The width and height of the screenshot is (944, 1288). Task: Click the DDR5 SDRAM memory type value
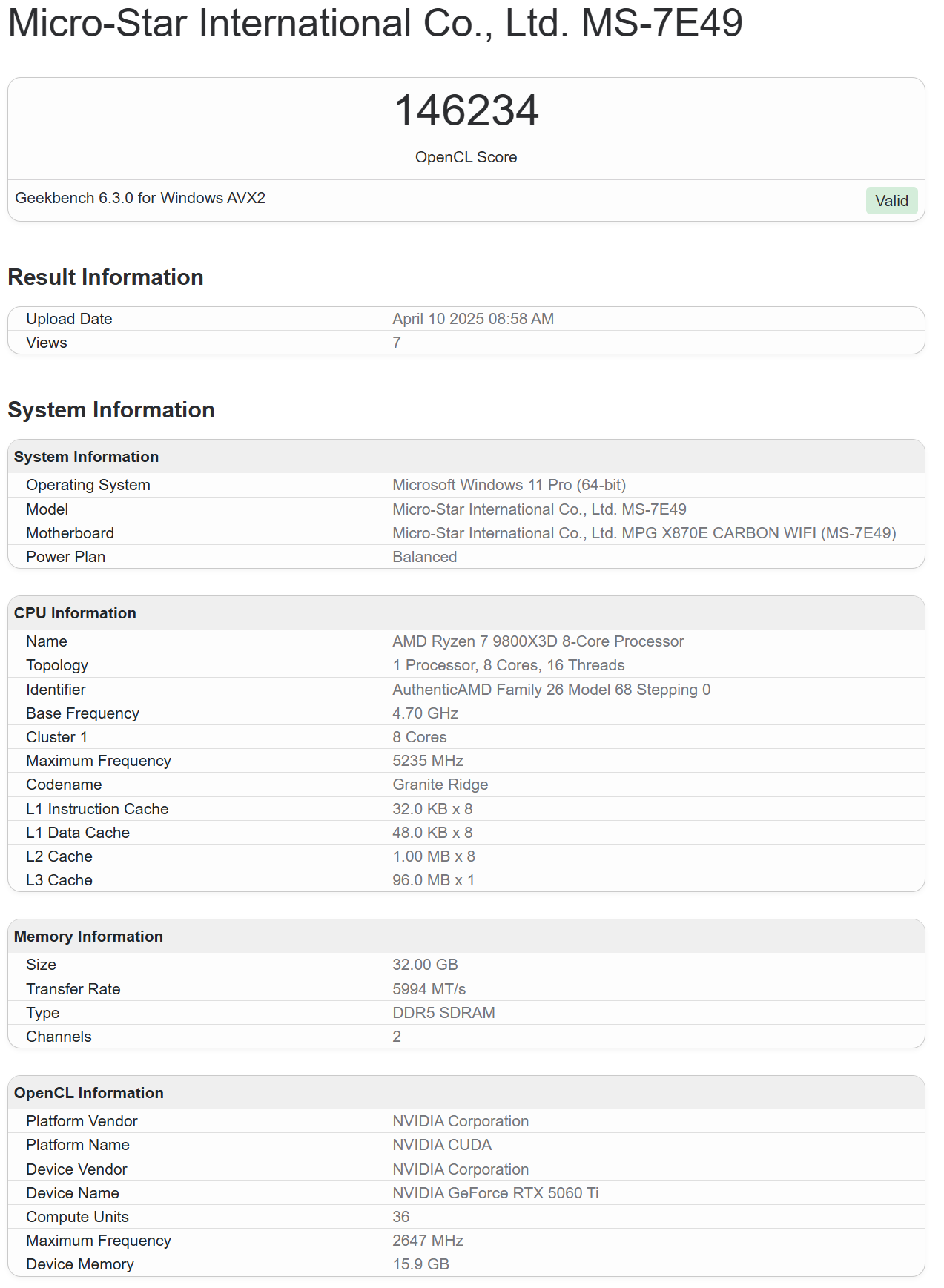coord(443,1013)
